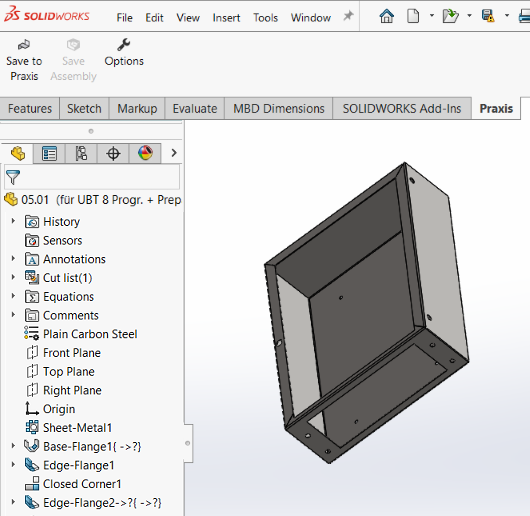Switch to the SOLIDWORKS Add-Ins tab
Screen dimensions: 530x516
pyautogui.click(x=402, y=108)
